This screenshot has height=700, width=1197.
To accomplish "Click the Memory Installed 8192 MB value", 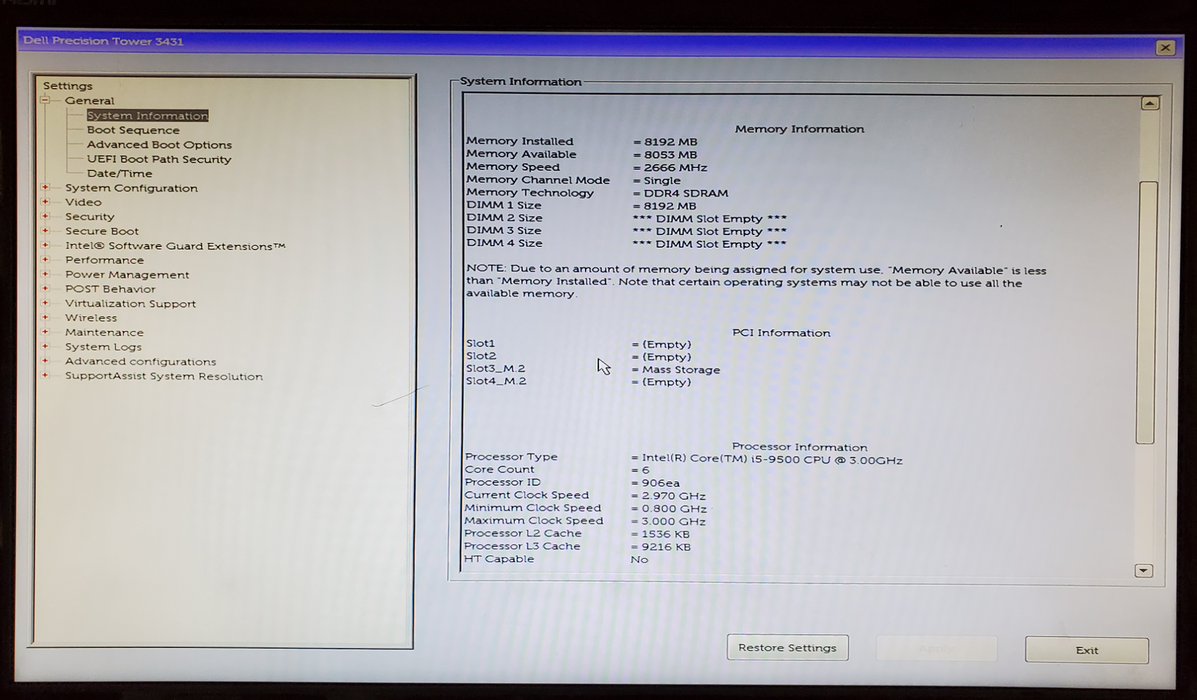I will coord(665,142).
